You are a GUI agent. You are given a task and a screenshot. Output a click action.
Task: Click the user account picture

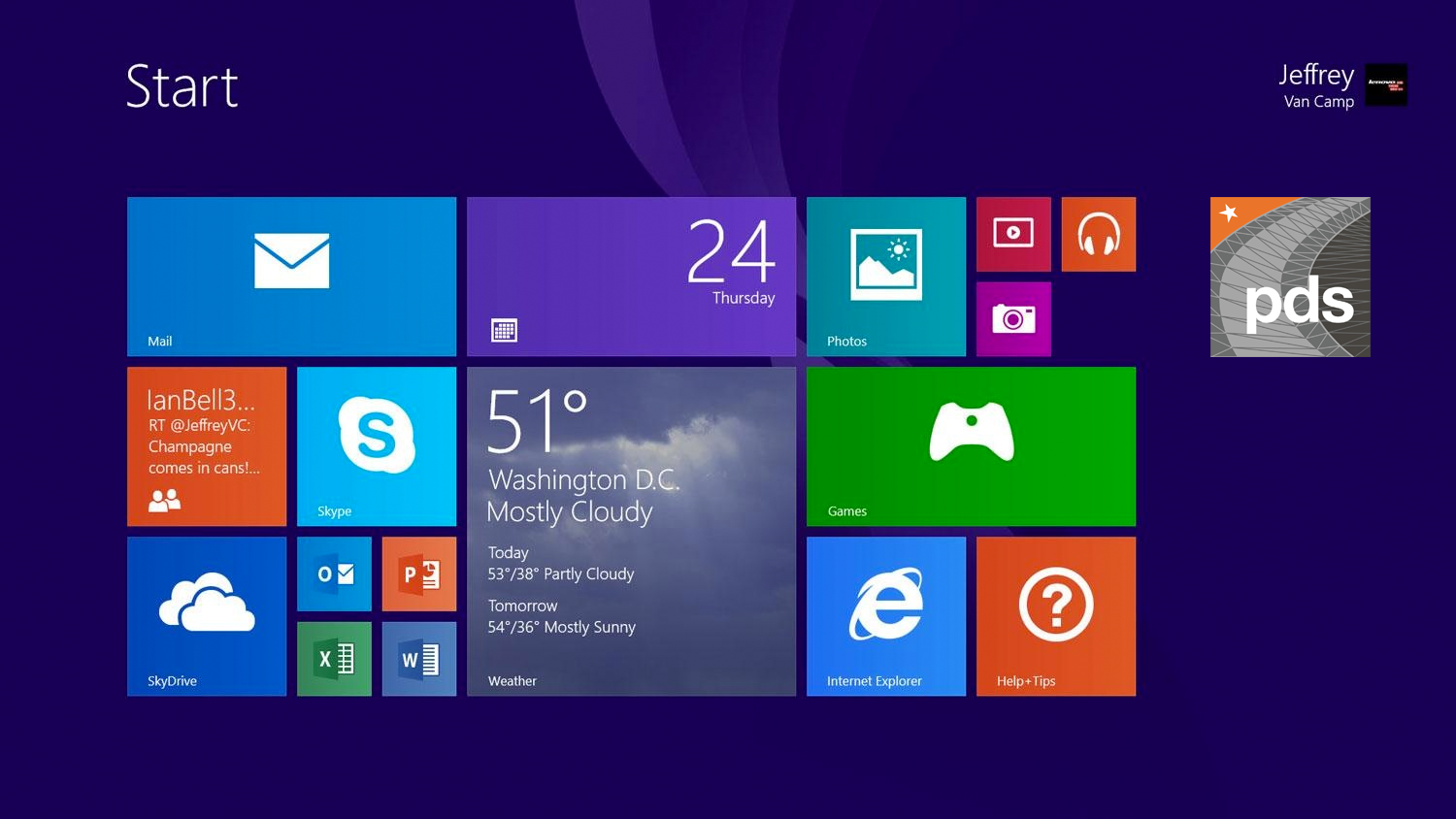click(x=1386, y=84)
